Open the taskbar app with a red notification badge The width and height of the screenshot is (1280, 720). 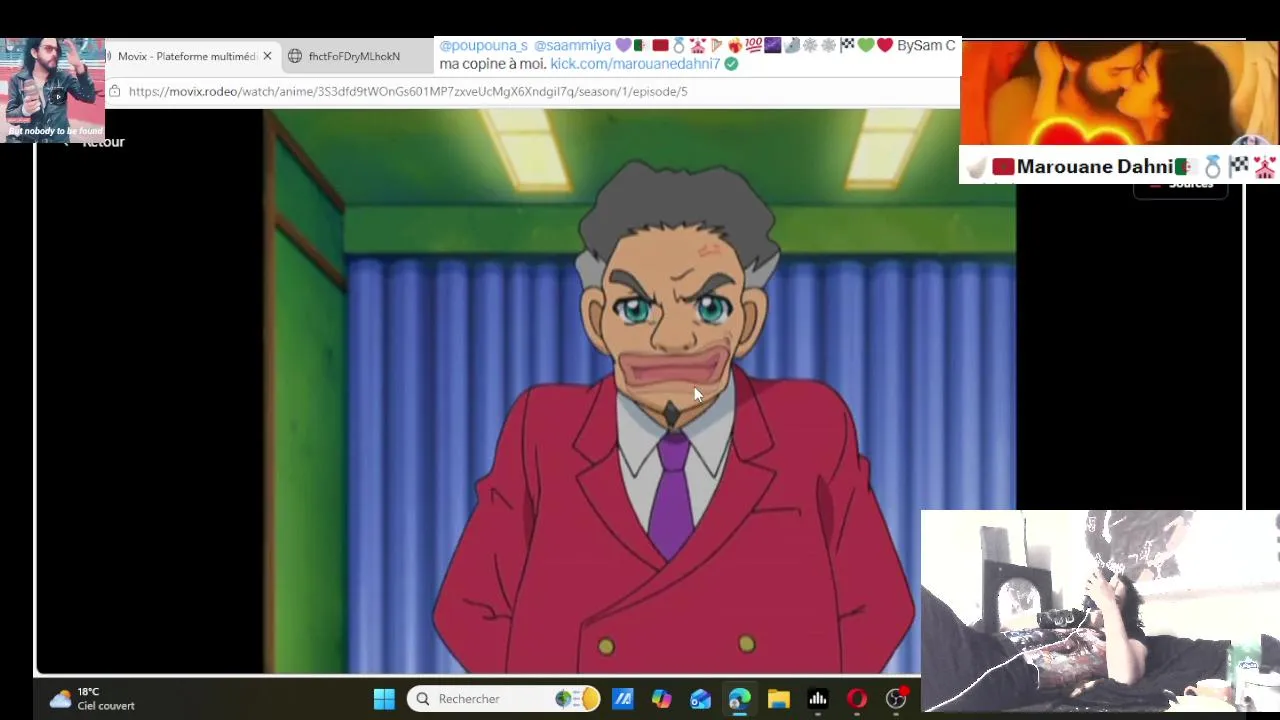tap(897, 698)
